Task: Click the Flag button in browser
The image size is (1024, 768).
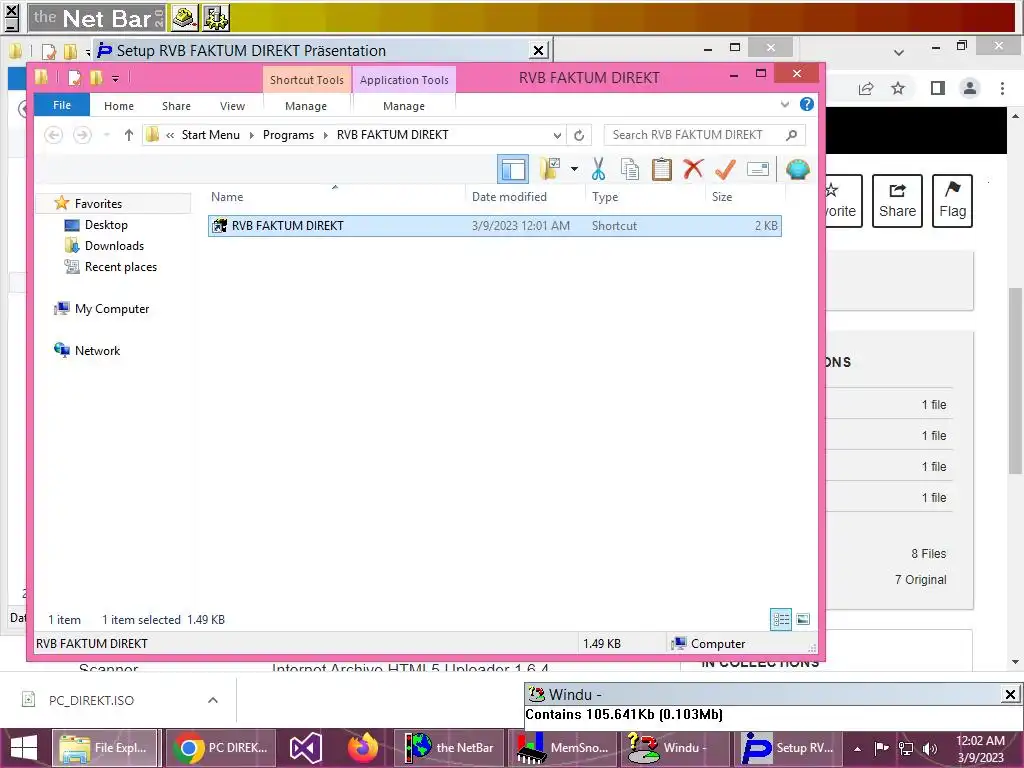Action: tap(952, 200)
